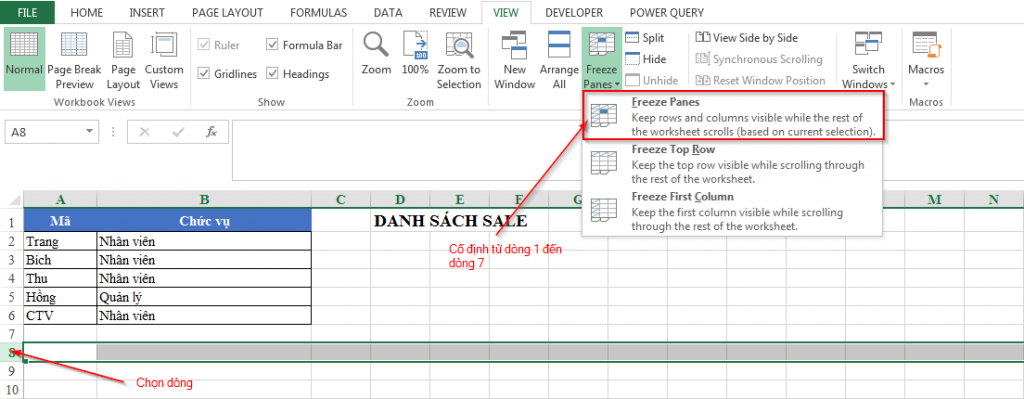Screen dimensions: 1024x399
Task: Toggle the Ruler checkbox
Action: 204,45
